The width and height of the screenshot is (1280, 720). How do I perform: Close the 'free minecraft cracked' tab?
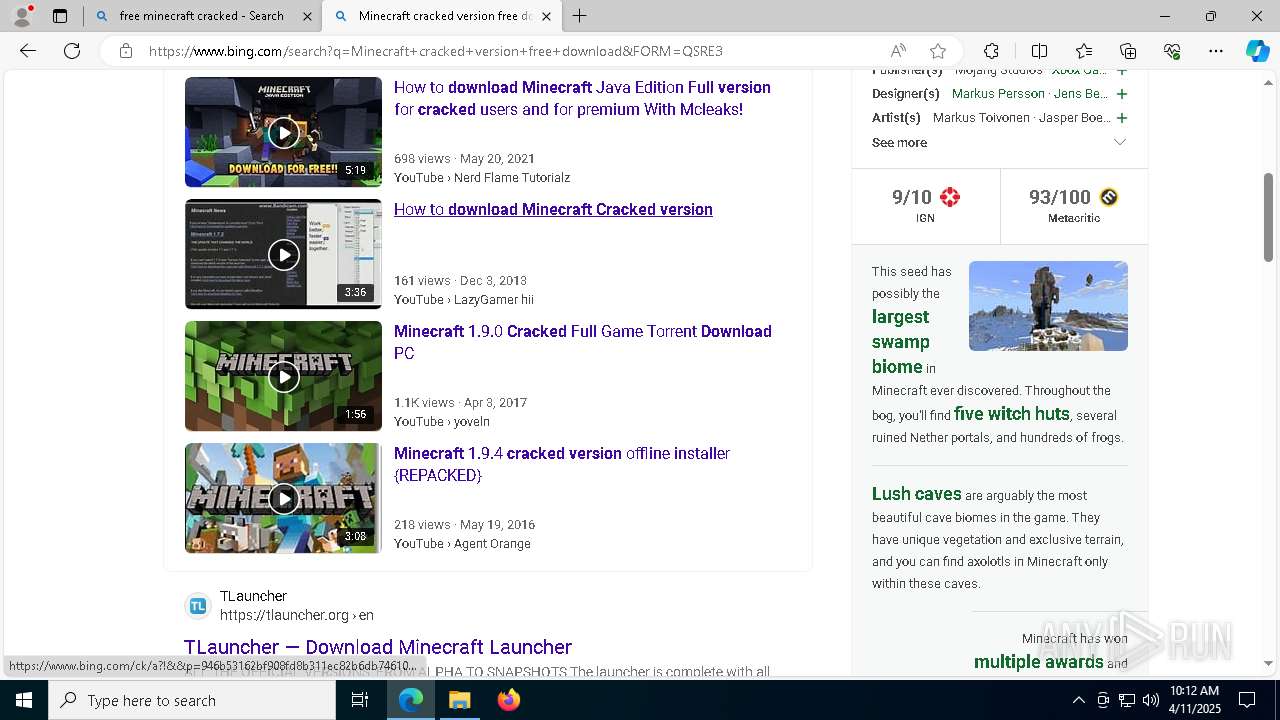306,16
